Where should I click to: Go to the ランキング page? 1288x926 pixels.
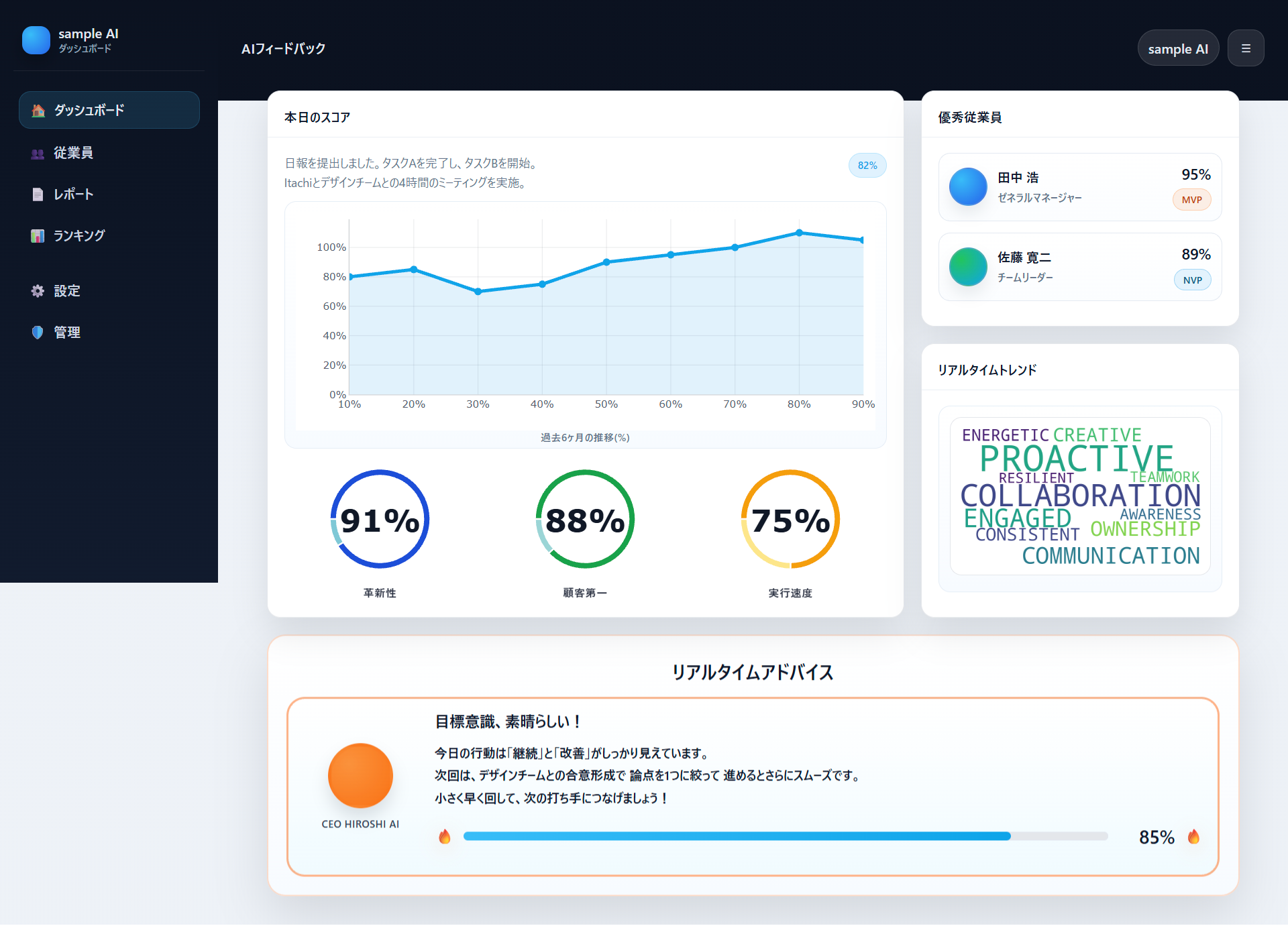point(79,235)
